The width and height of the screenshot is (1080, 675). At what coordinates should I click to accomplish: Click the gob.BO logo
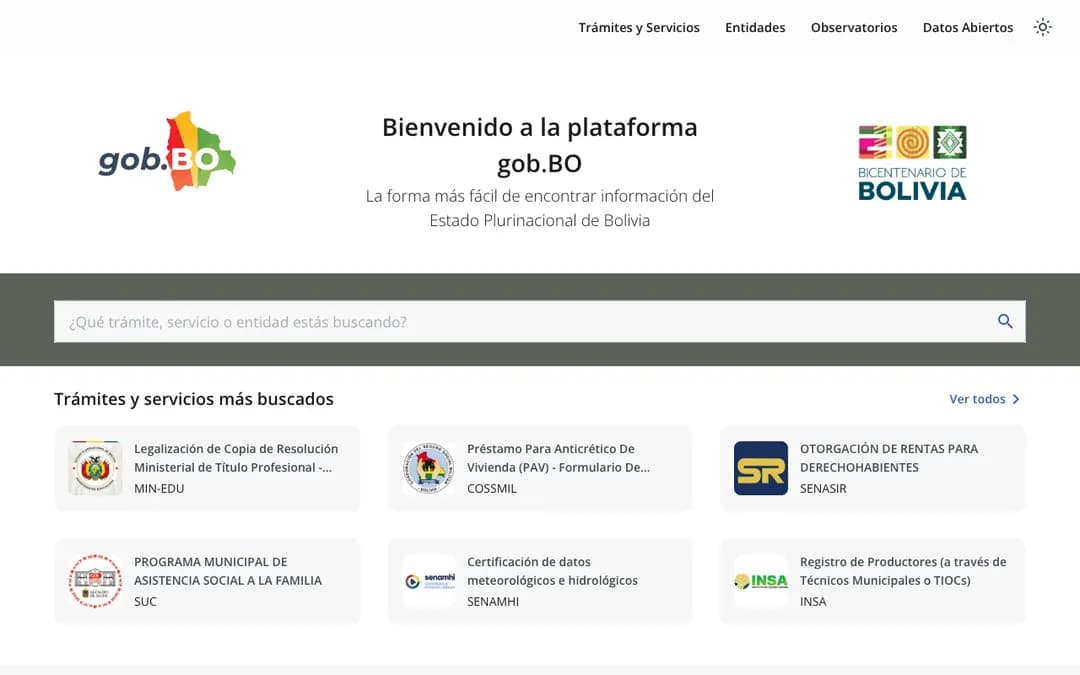167,152
